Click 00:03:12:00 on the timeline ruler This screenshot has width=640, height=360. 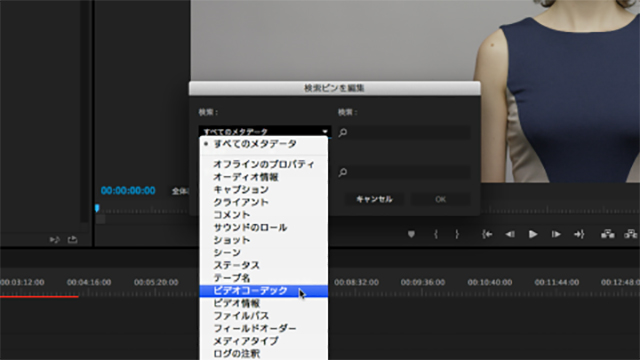point(22,282)
